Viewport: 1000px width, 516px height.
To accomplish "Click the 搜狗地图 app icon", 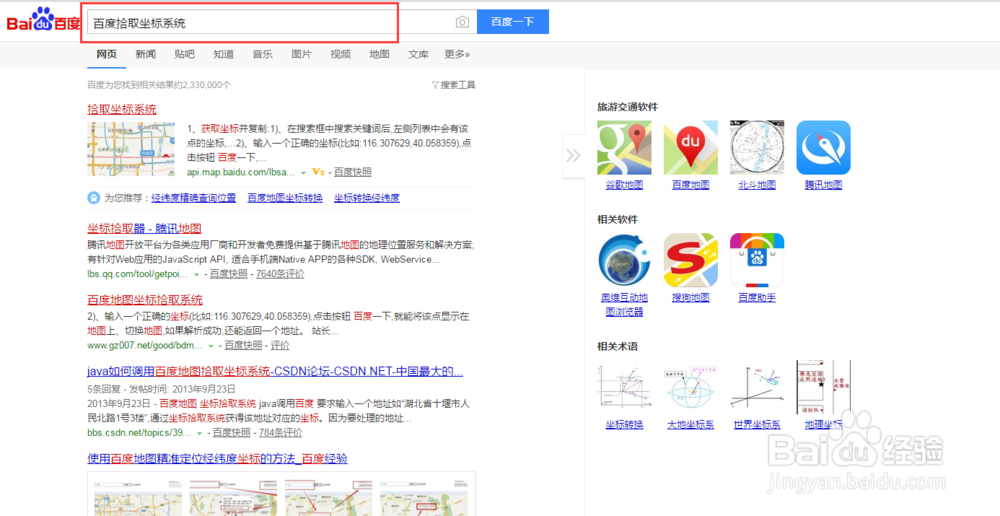I will click(691, 260).
